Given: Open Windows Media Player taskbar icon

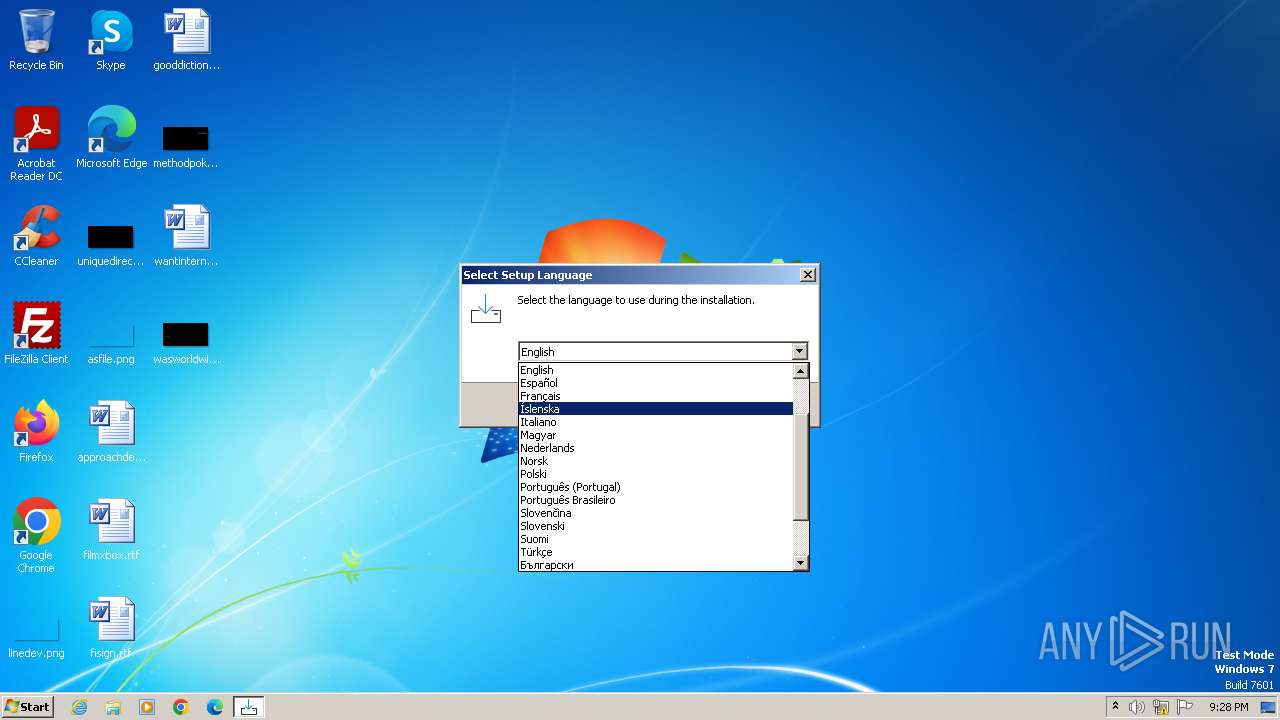Looking at the screenshot, I should [147, 707].
